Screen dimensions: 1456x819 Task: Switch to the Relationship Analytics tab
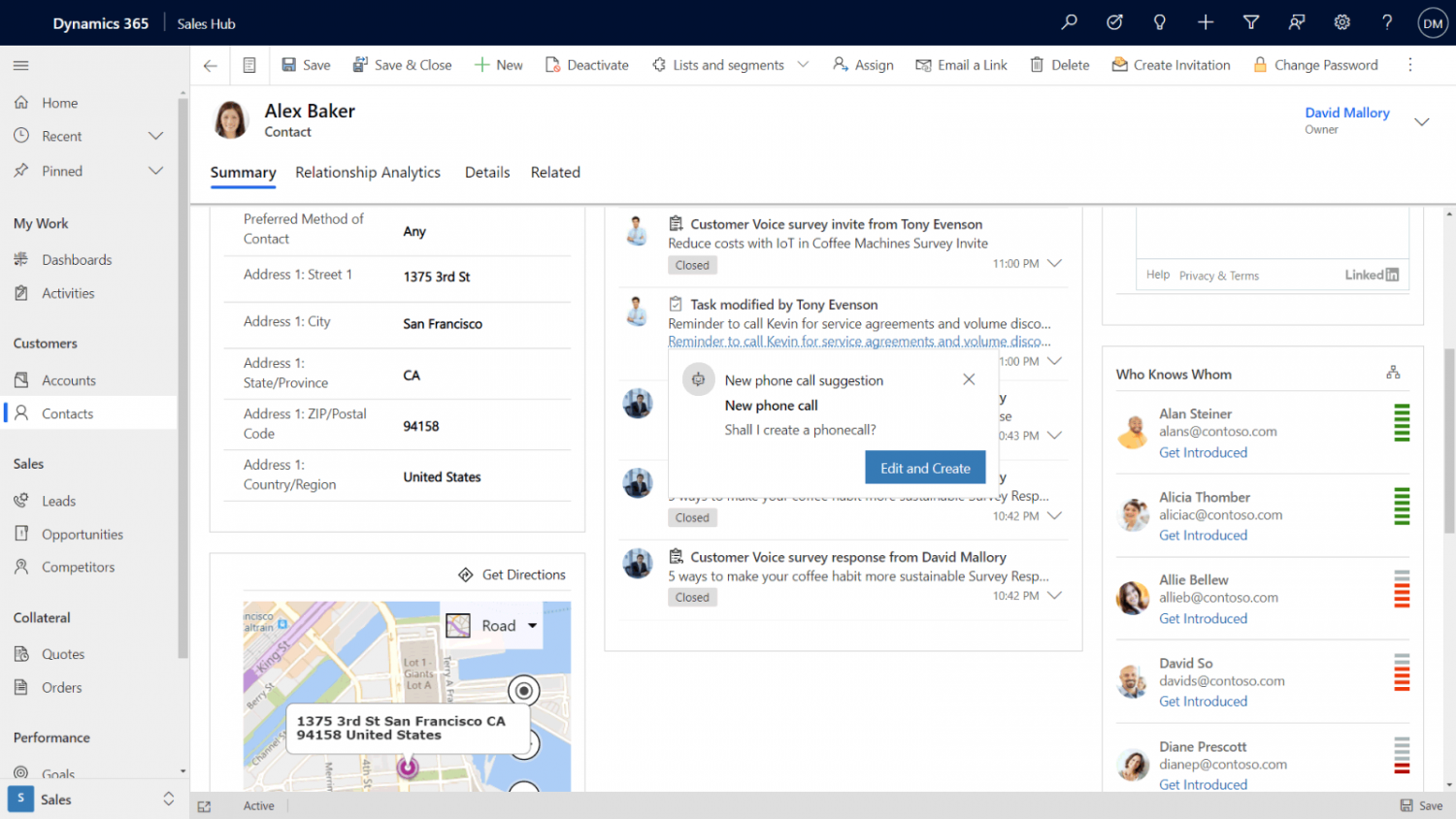point(368,172)
